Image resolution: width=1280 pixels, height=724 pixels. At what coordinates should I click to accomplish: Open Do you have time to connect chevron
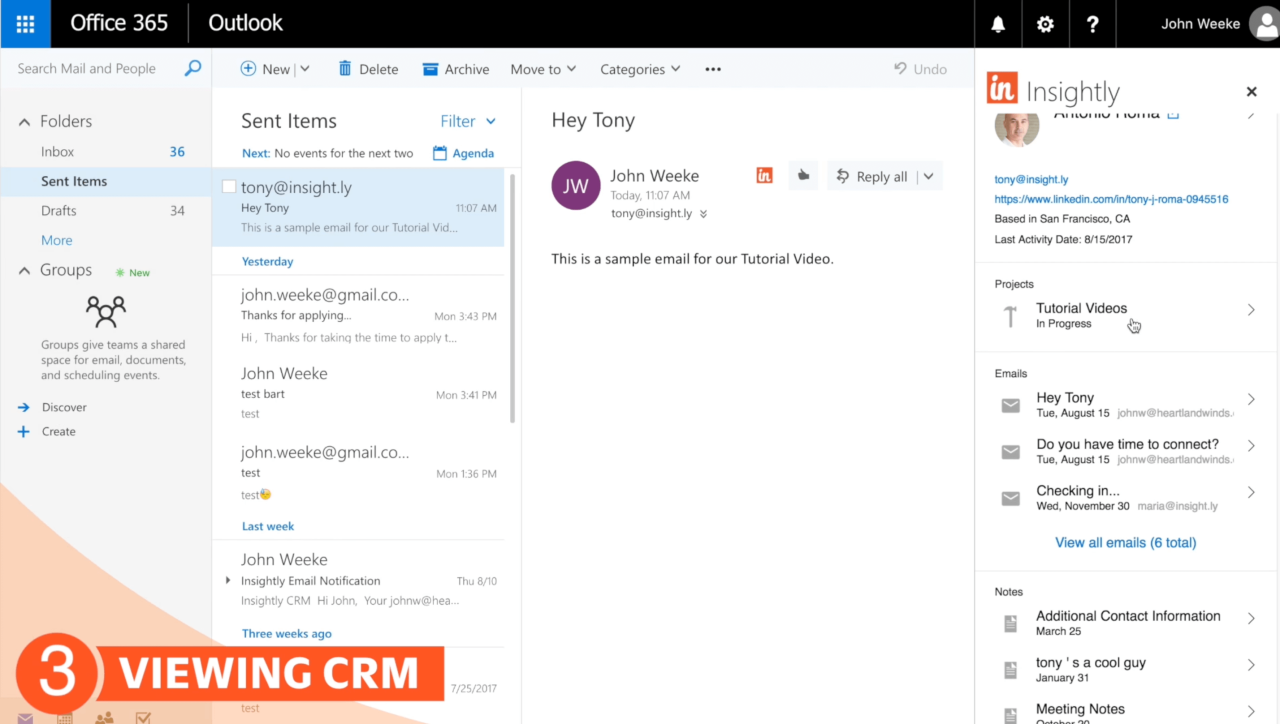coord(1251,446)
